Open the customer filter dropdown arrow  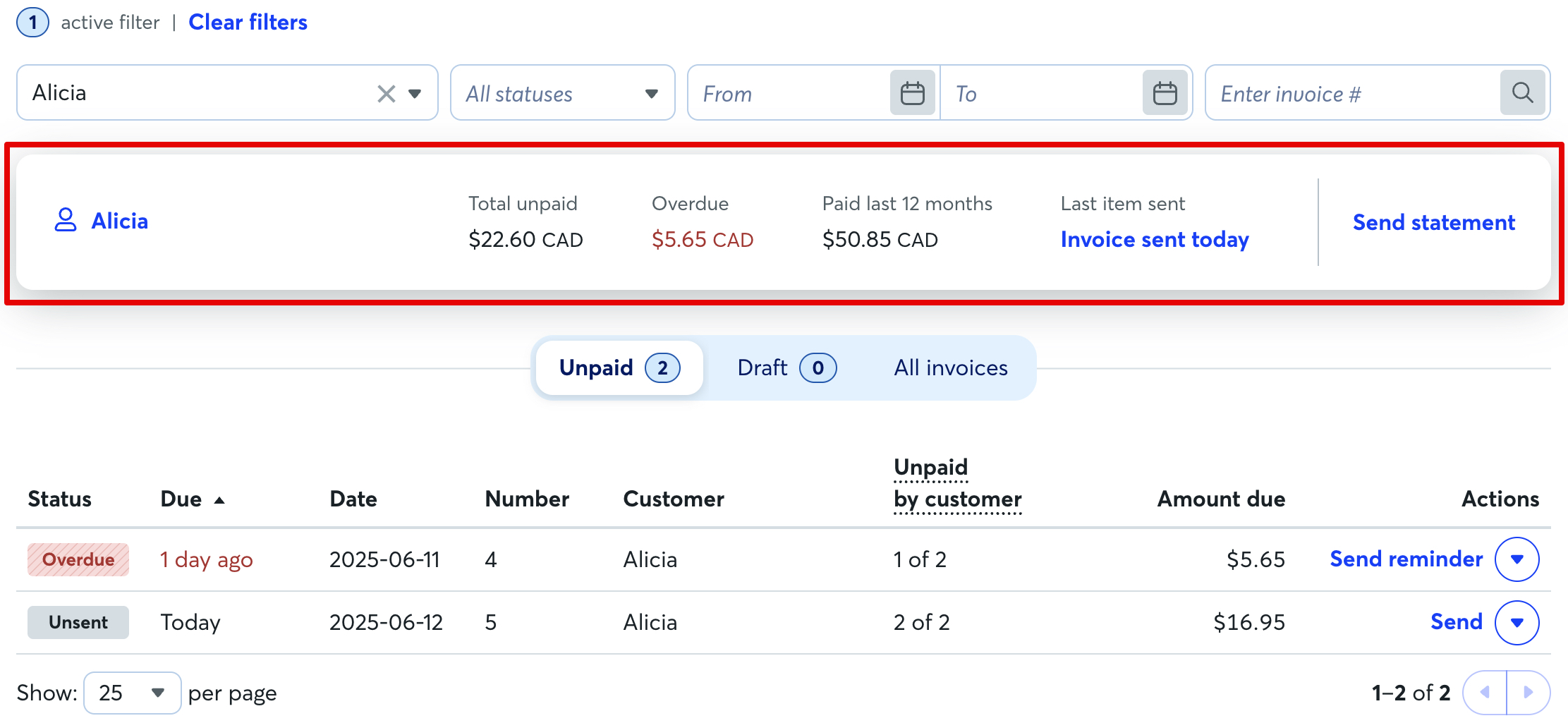tap(416, 92)
